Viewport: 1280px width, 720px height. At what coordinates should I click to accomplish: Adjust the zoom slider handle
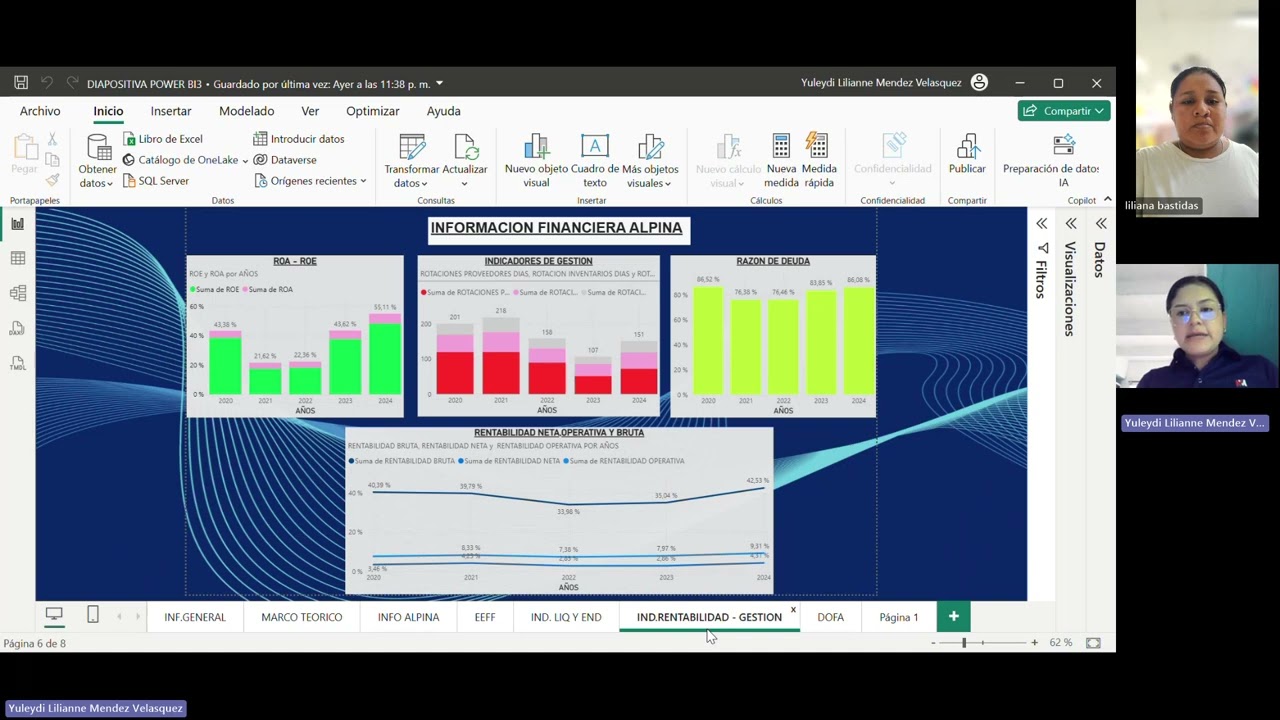click(x=964, y=643)
